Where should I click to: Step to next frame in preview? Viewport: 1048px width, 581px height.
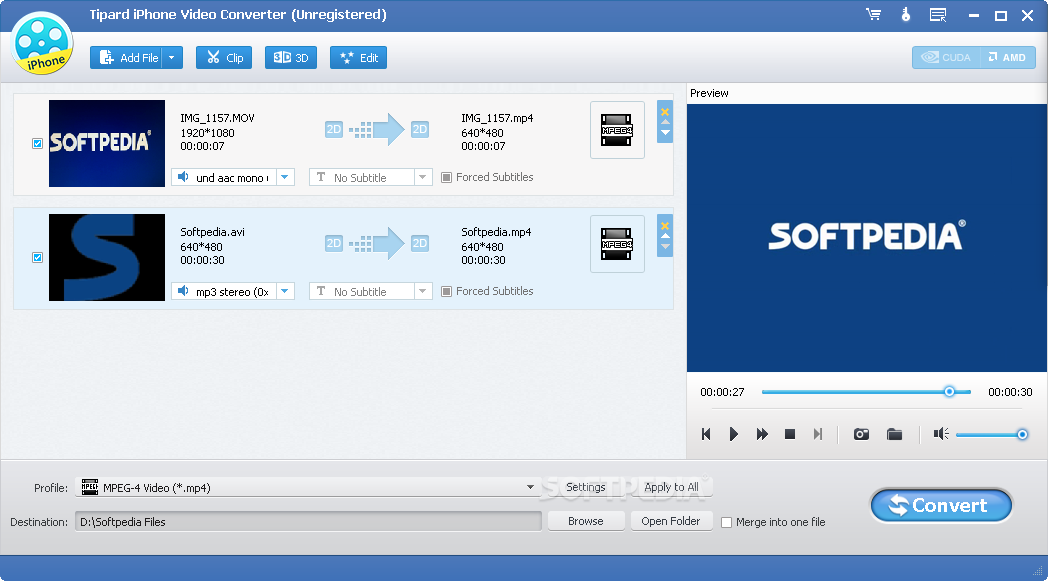coord(817,434)
